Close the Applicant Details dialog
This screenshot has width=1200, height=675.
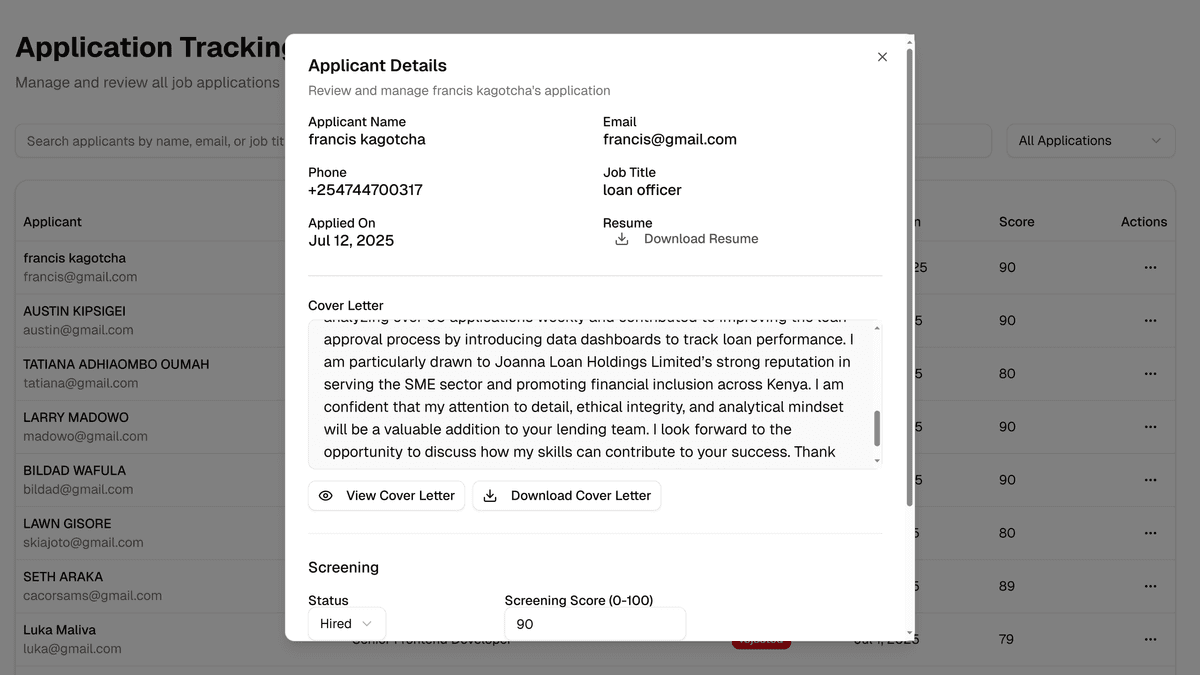pos(882,57)
